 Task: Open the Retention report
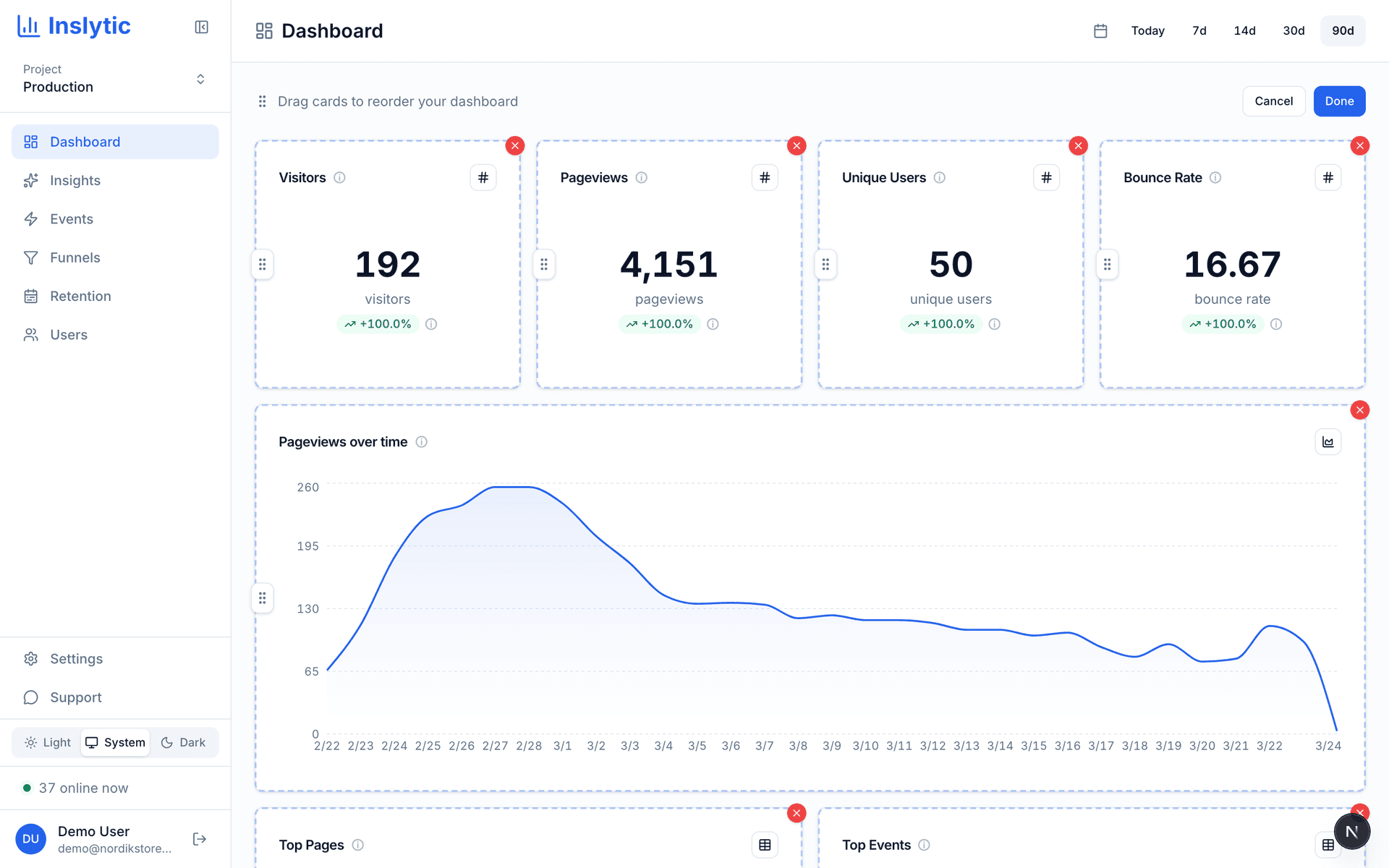(80, 296)
